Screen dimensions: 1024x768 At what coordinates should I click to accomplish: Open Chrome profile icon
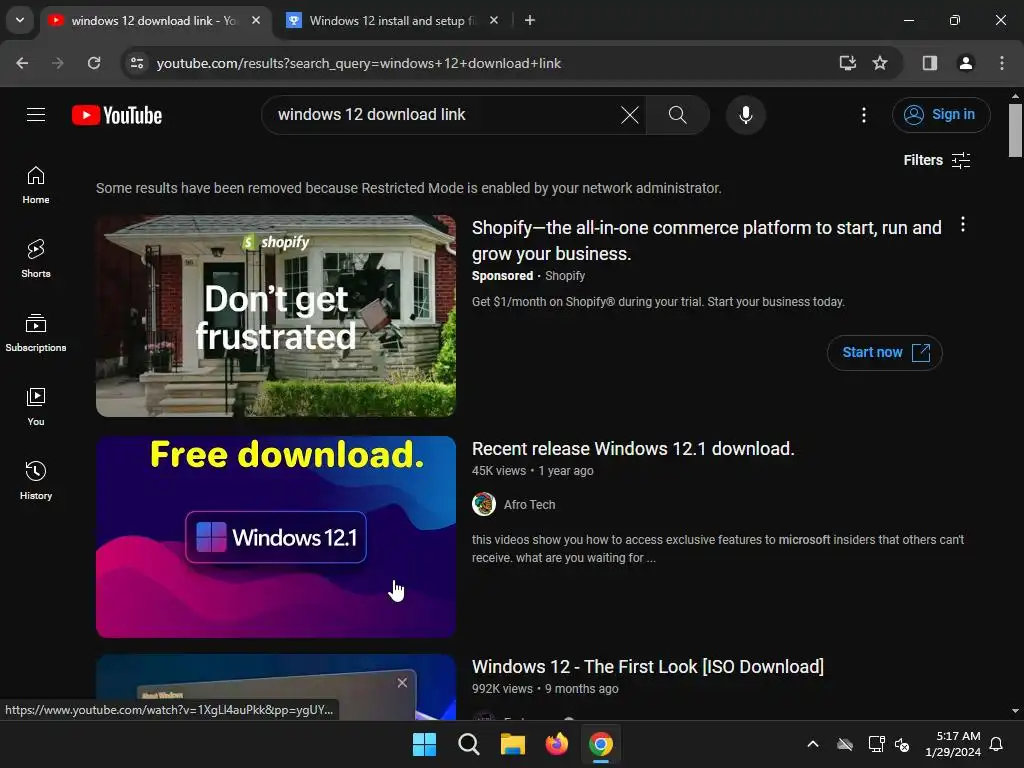[x=965, y=63]
